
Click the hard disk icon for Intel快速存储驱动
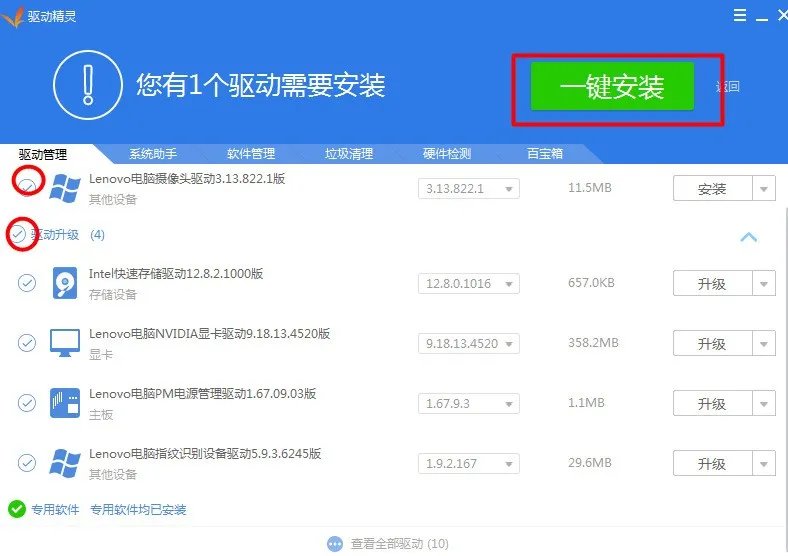65,283
